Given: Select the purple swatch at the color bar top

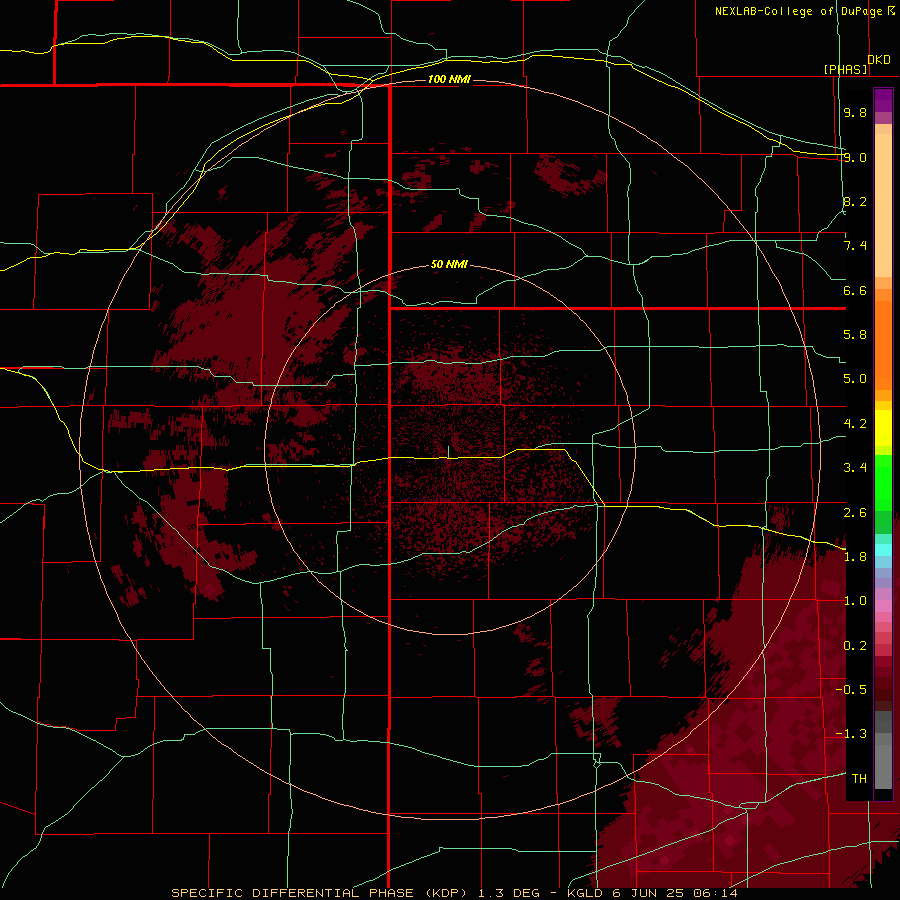Looking at the screenshot, I should click(x=883, y=100).
